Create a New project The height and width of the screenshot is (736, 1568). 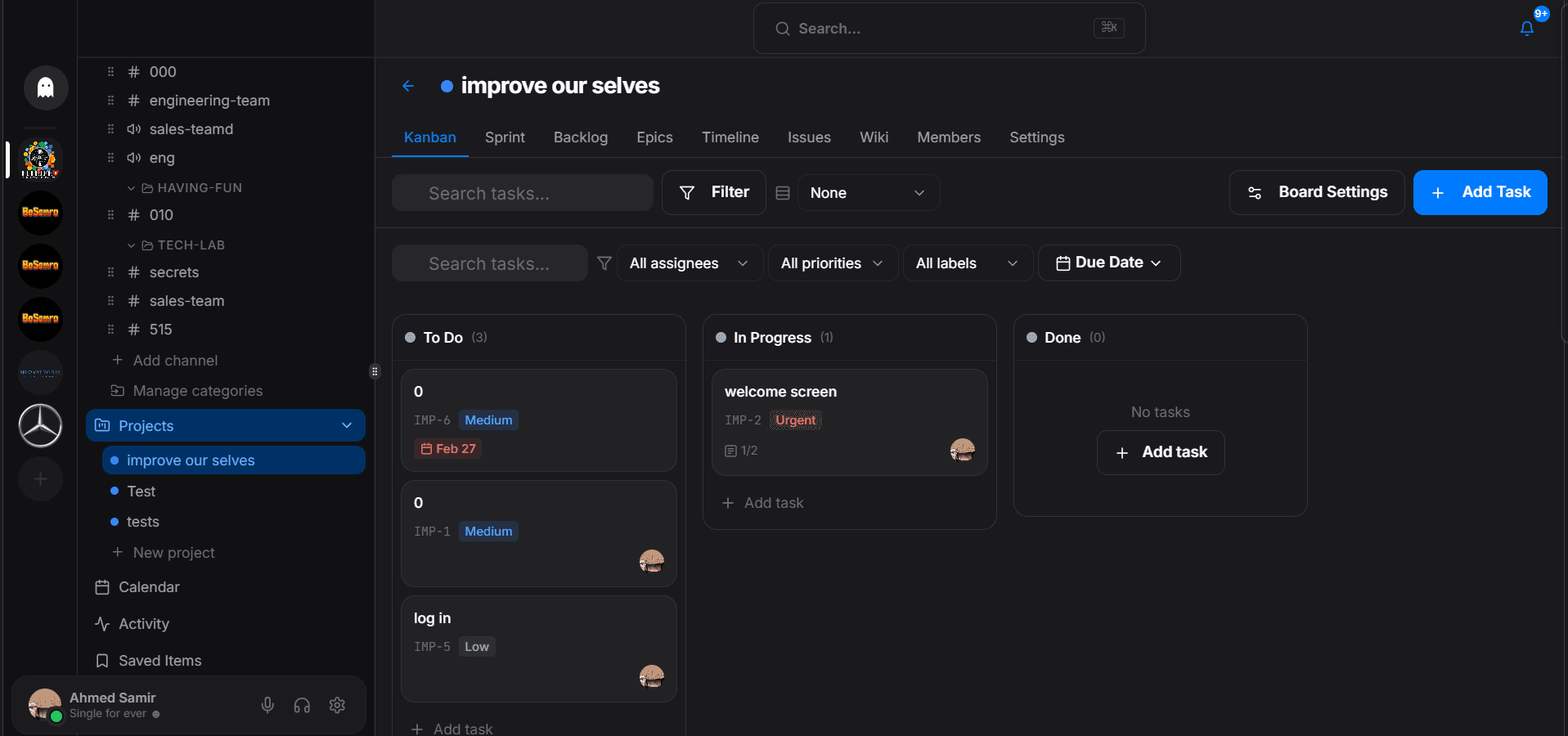(164, 553)
